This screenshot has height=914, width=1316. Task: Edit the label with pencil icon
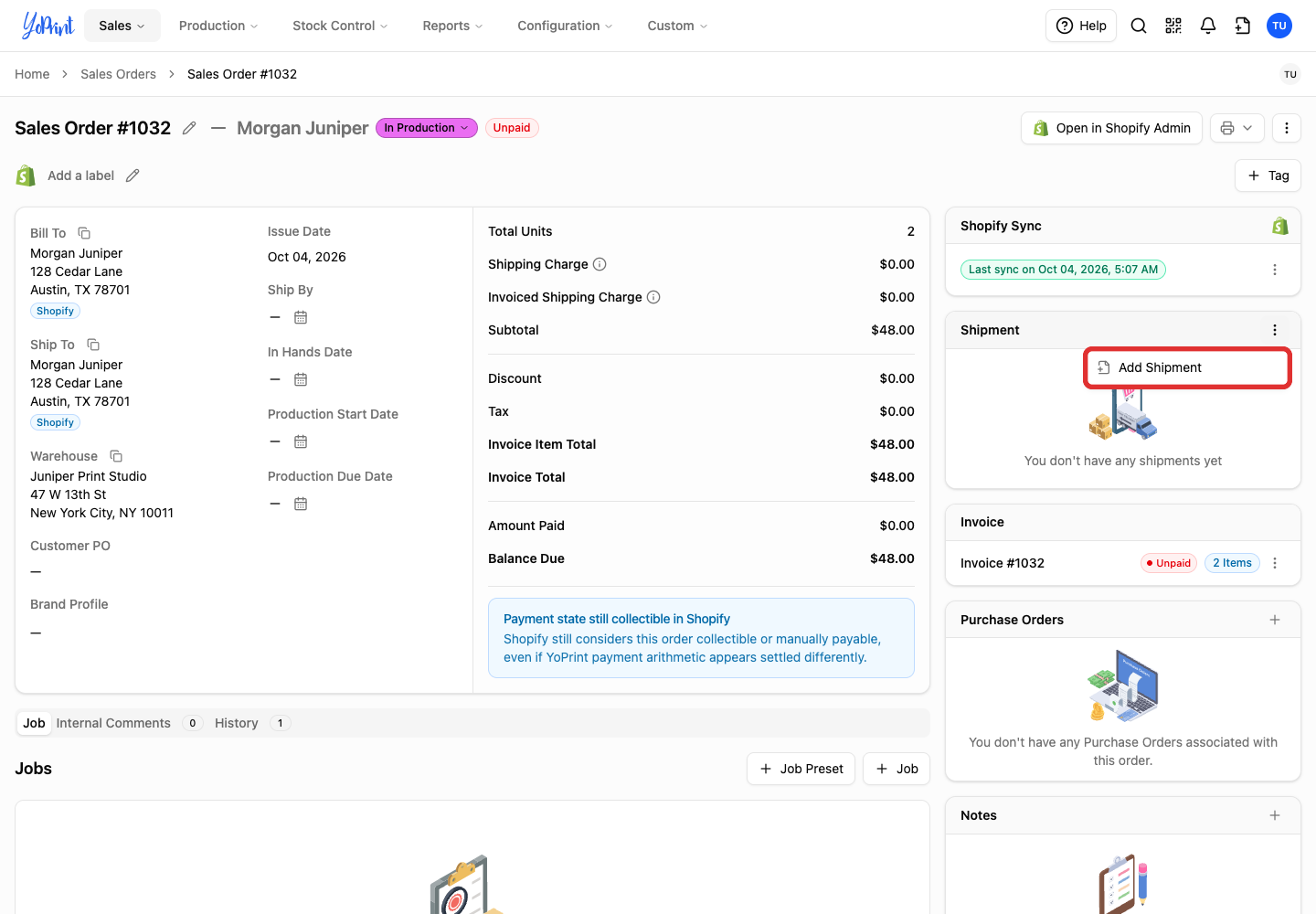pyautogui.click(x=133, y=175)
